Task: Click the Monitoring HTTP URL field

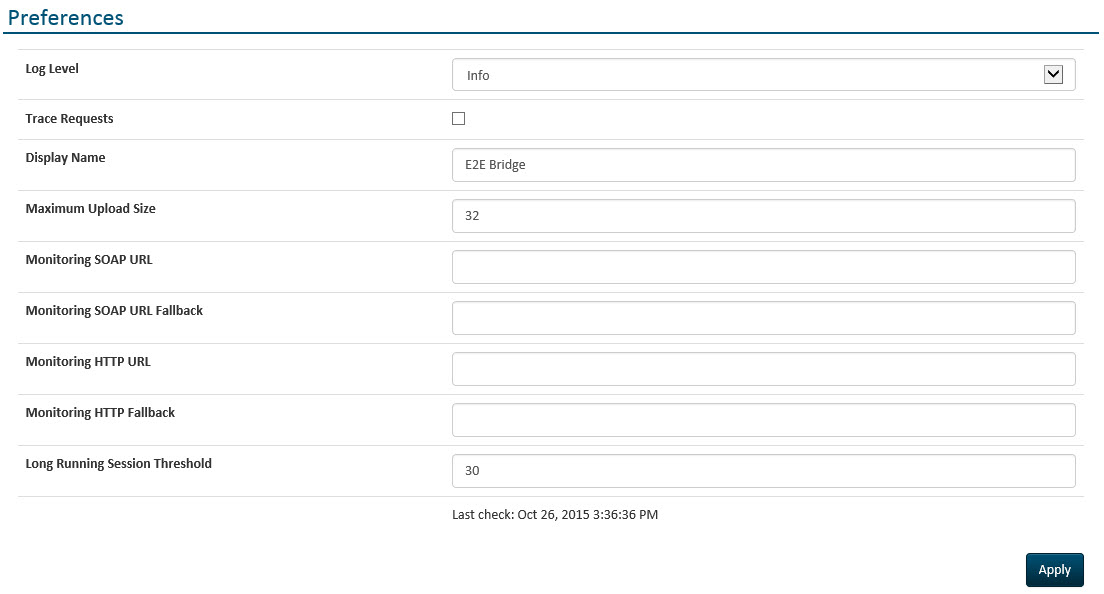Action: tap(764, 368)
